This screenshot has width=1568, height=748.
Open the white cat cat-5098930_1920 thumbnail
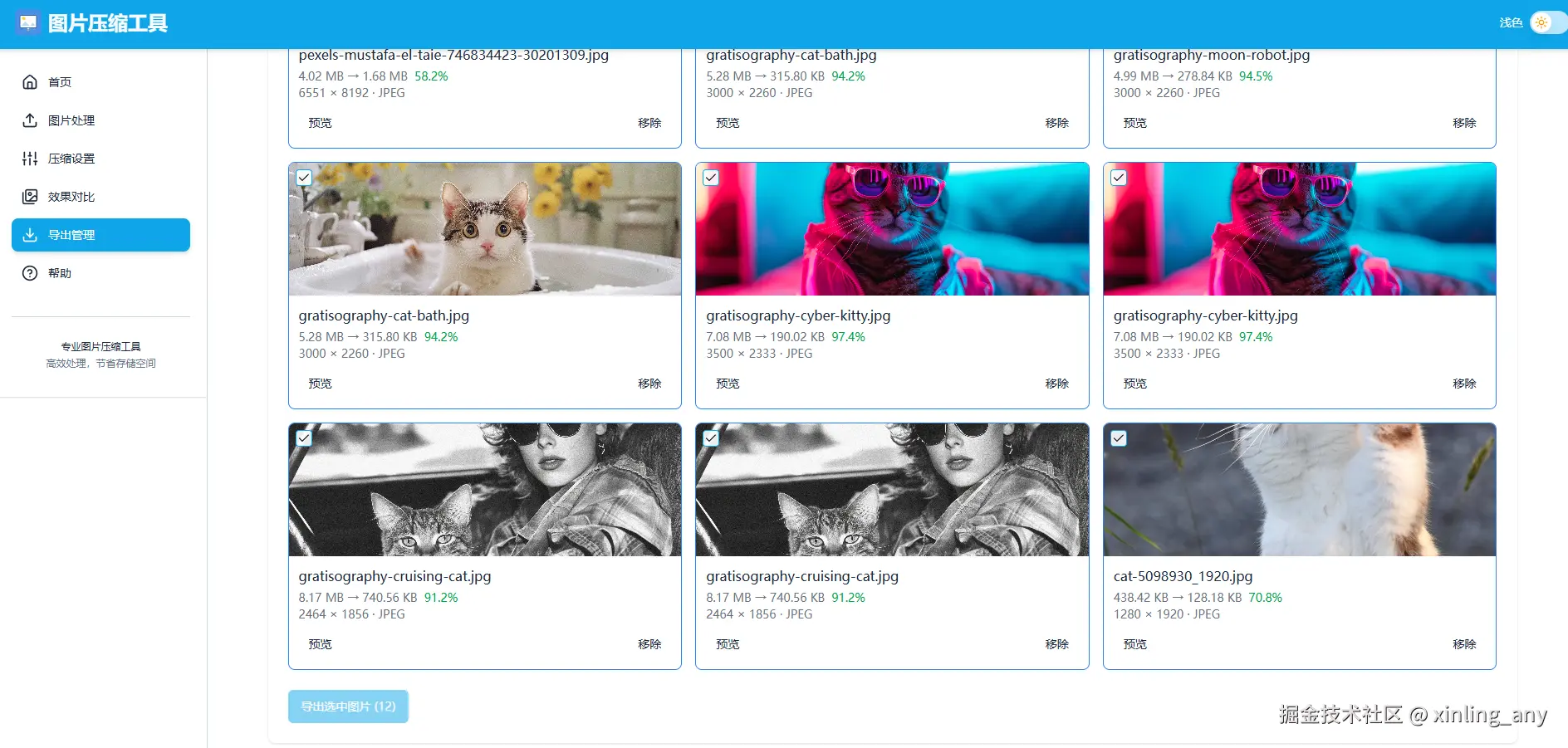coord(1300,490)
